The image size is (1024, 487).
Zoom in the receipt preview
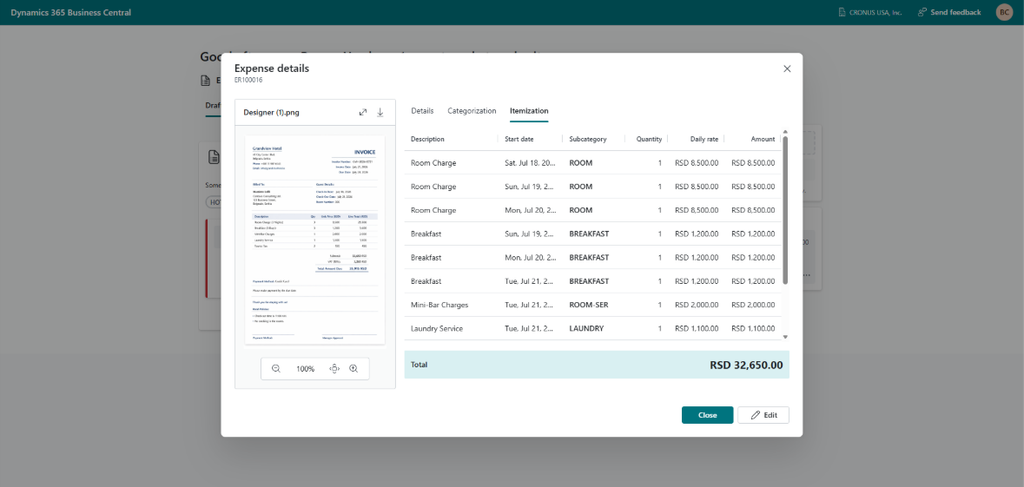coord(353,369)
